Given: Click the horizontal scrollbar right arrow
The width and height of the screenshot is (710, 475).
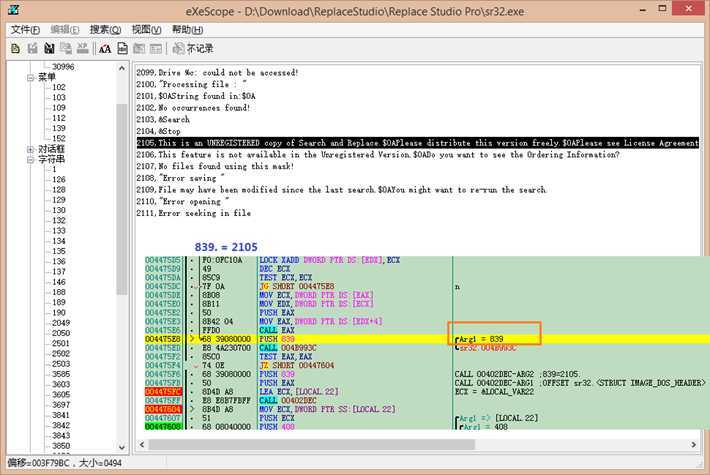Looking at the screenshot, I should [x=693, y=445].
